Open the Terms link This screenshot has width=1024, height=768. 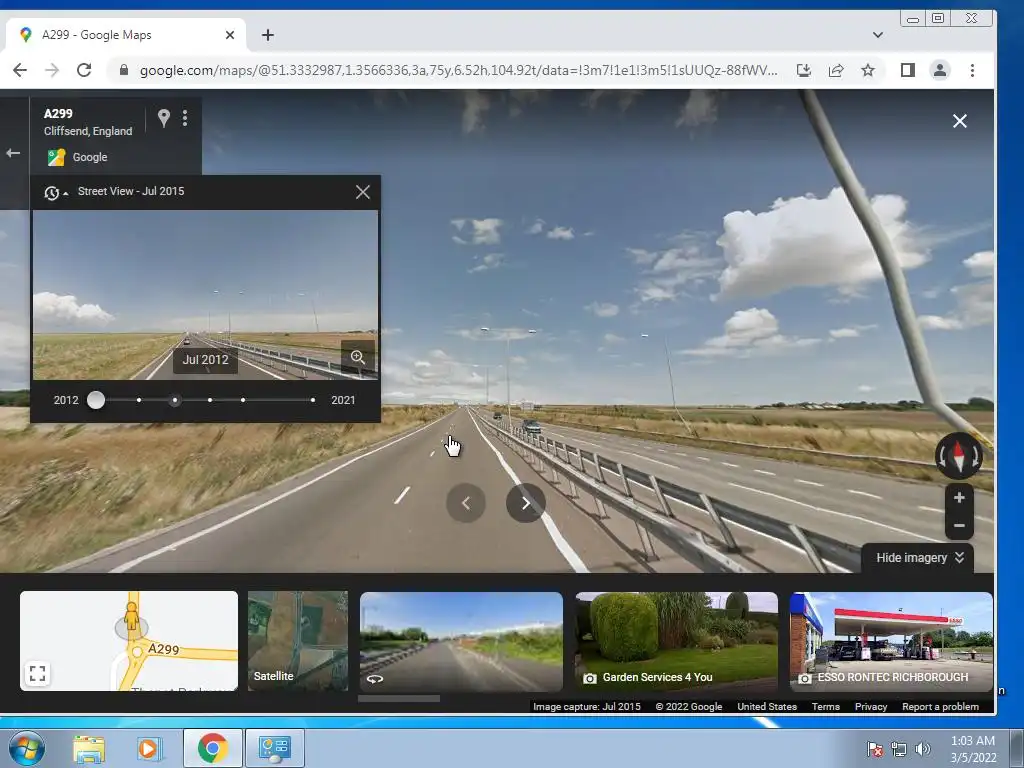(825, 707)
